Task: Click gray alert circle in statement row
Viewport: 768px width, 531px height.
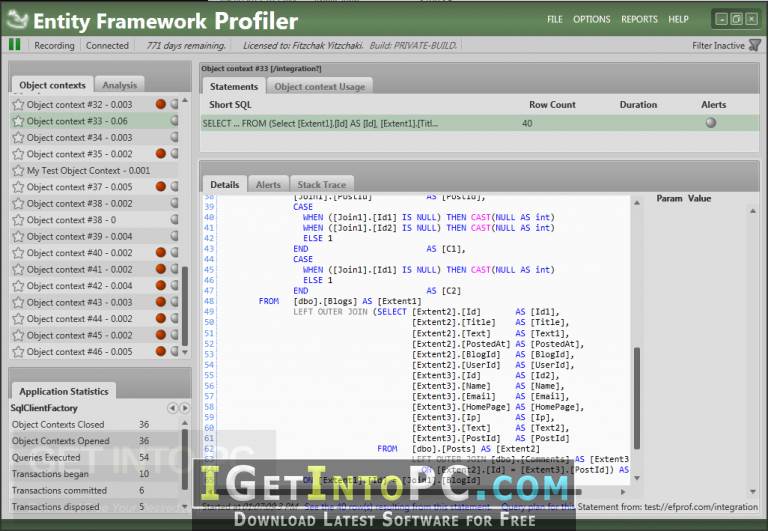Action: tap(711, 123)
